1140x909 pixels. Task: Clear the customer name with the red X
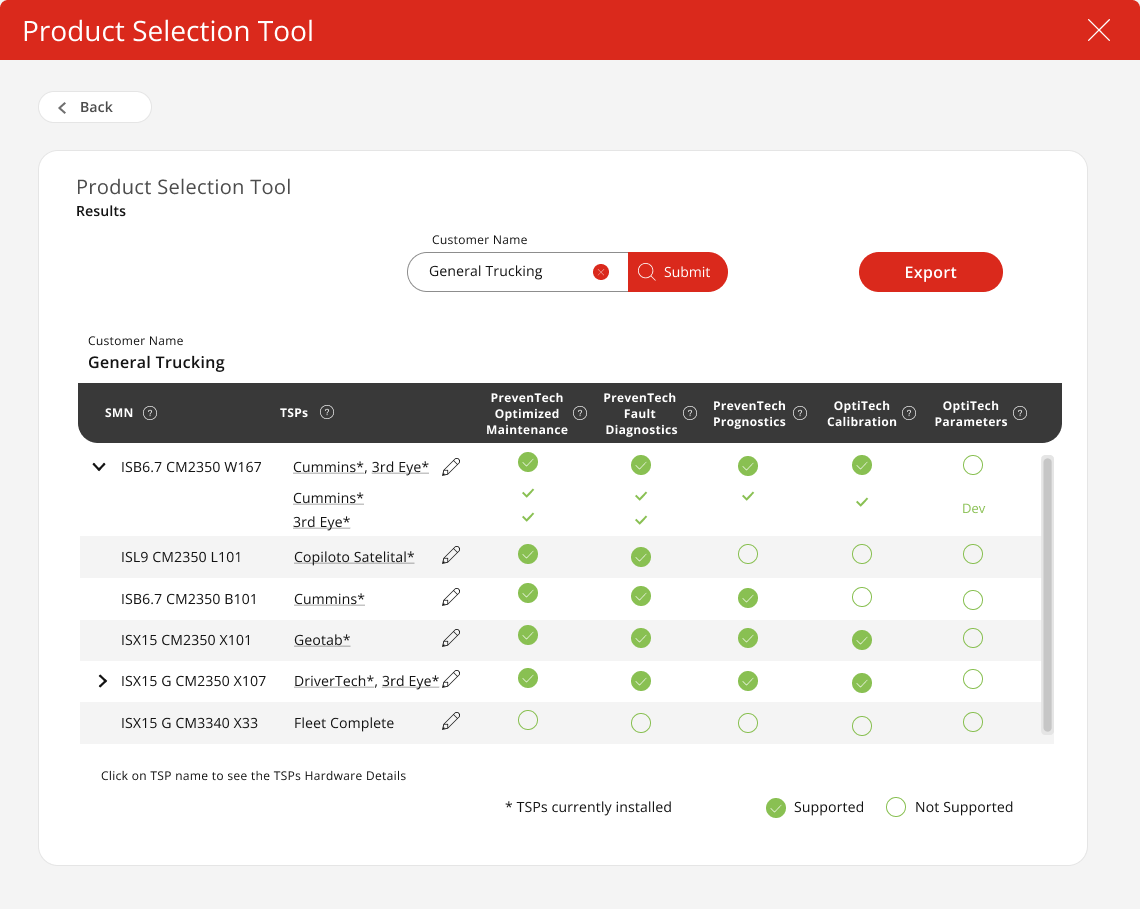[x=601, y=272]
